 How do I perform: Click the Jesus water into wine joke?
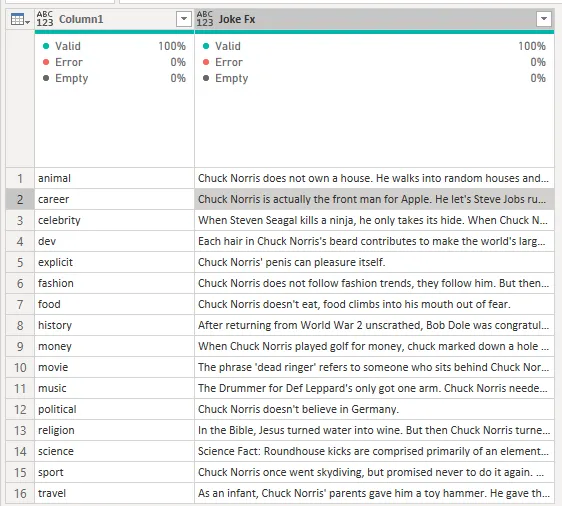[374, 430]
